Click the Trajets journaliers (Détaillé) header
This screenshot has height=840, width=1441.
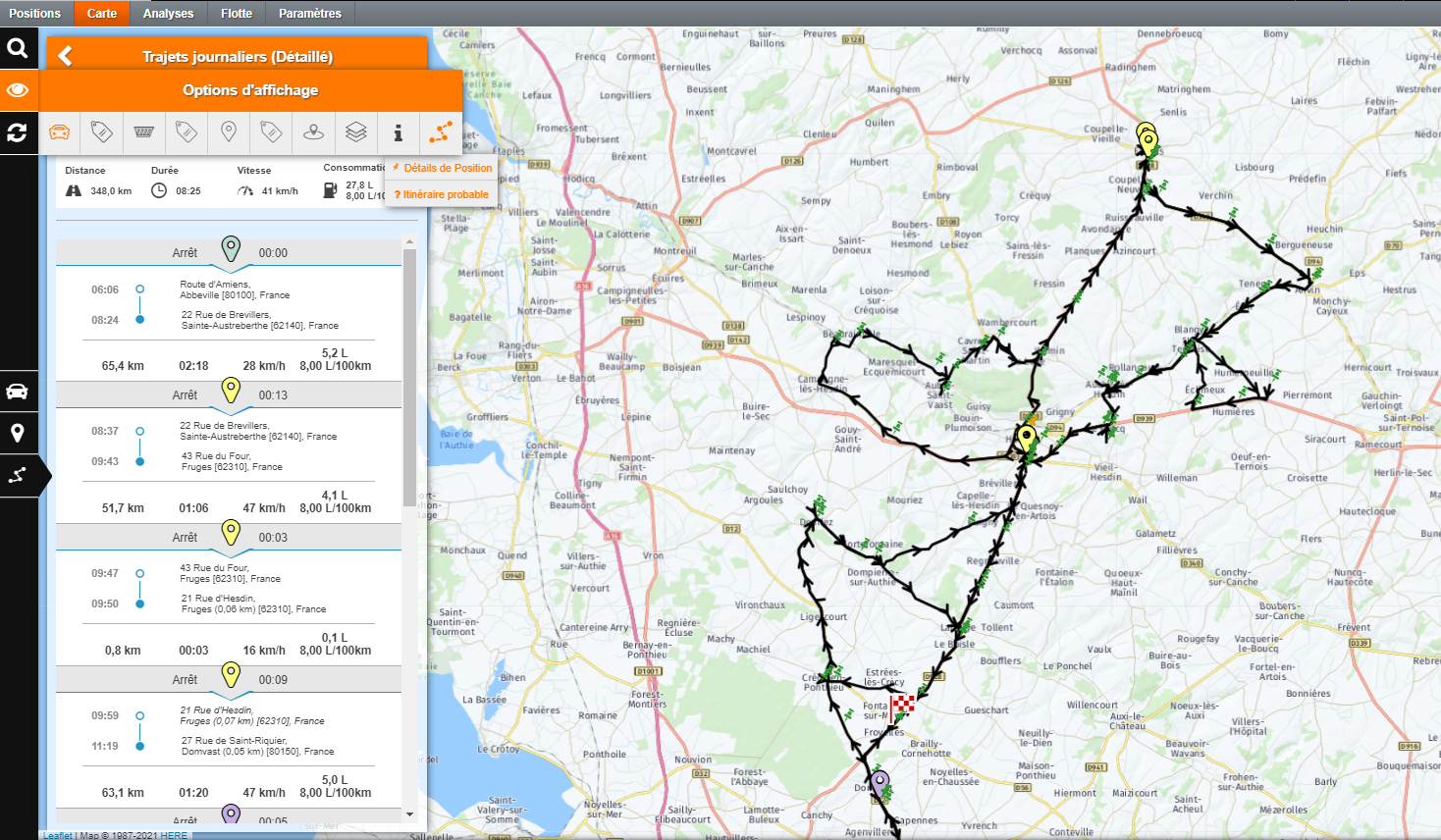238,56
